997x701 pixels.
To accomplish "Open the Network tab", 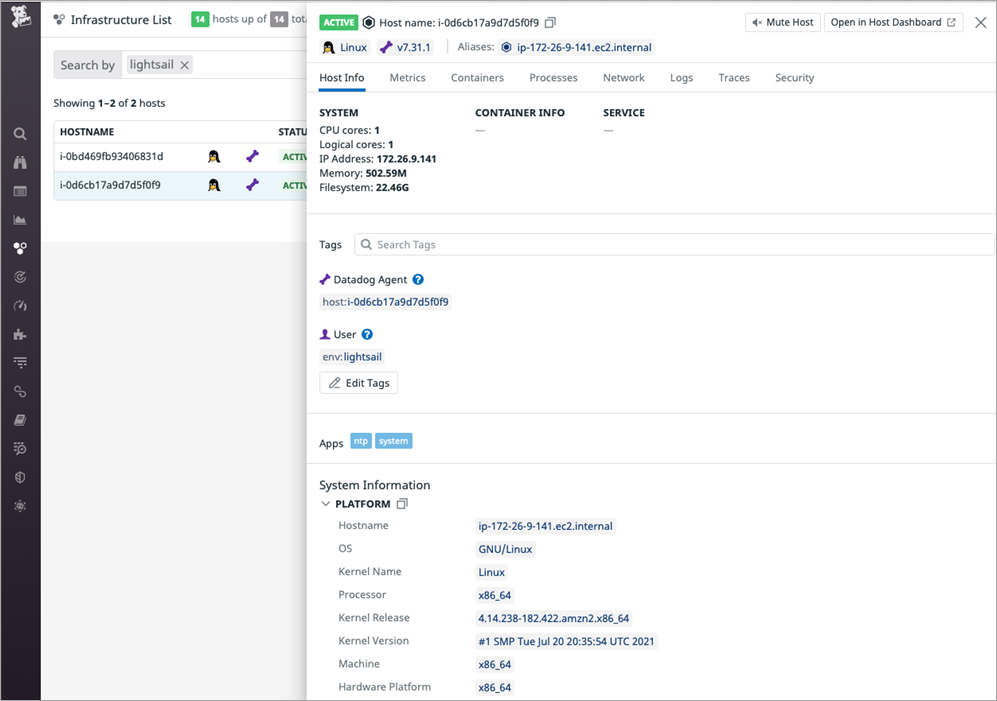I will pyautogui.click(x=624, y=78).
